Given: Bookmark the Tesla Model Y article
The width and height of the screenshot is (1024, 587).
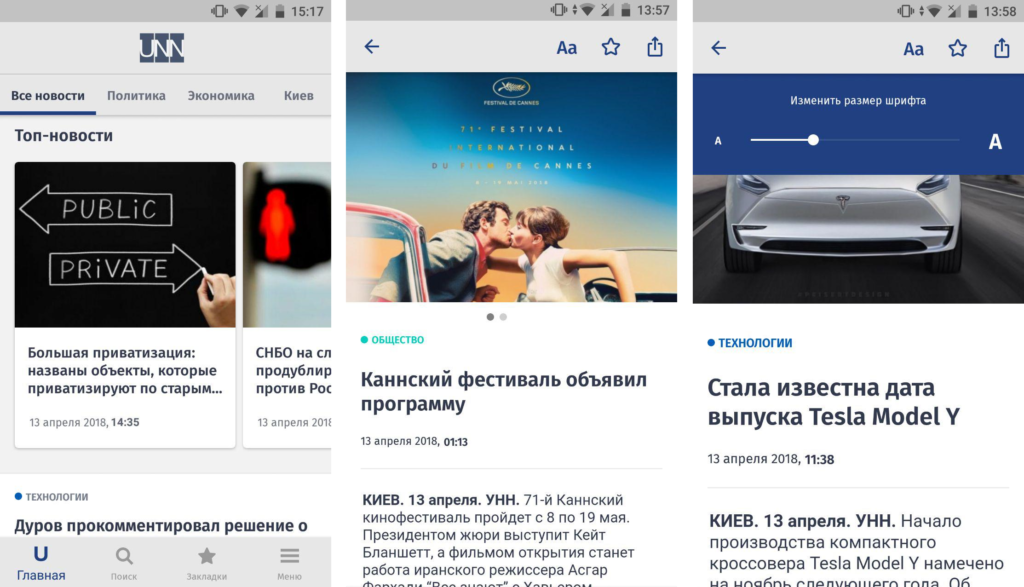Looking at the screenshot, I should [957, 48].
